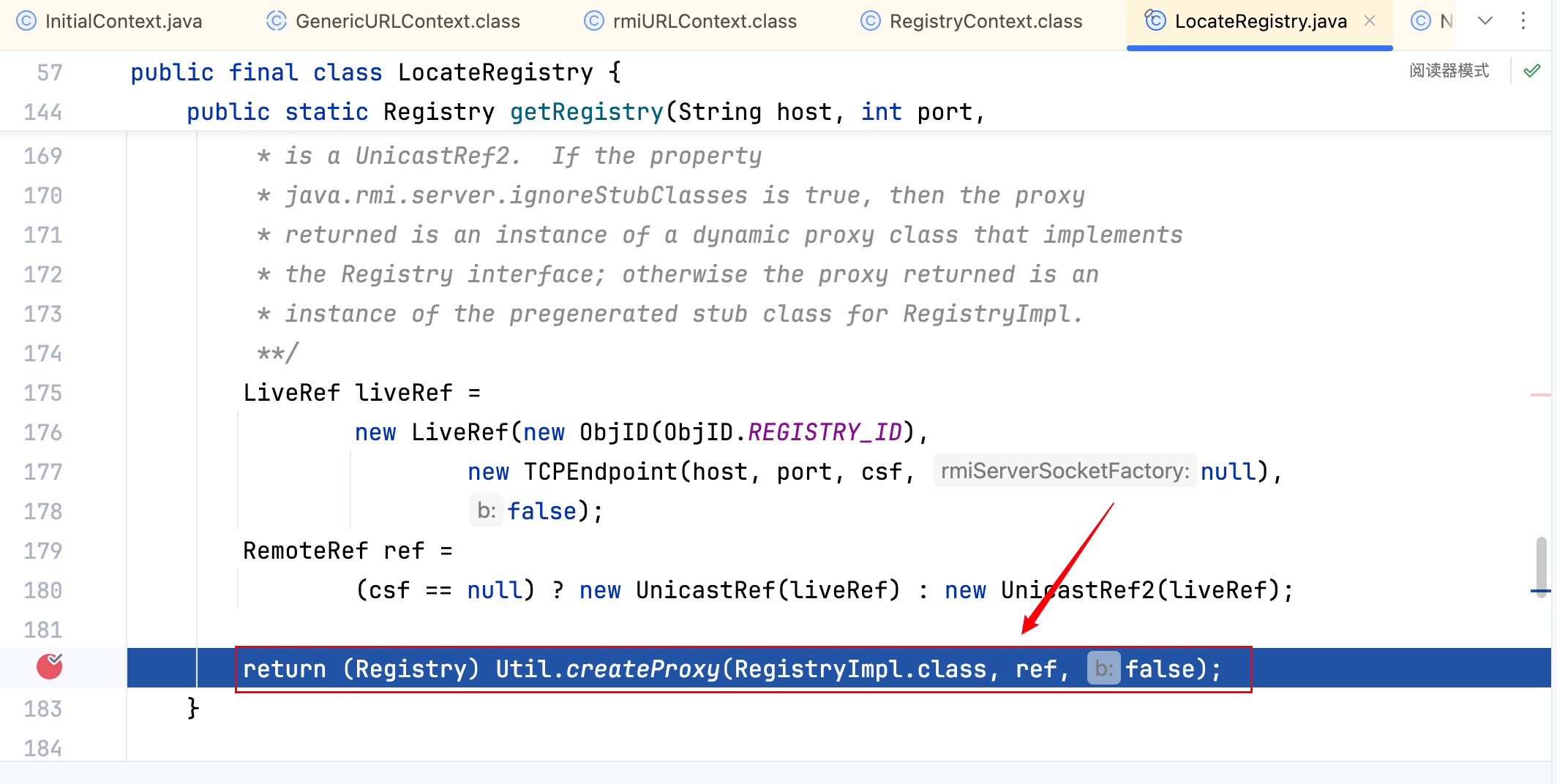Open the editor tabs options menu

[x=1523, y=21]
